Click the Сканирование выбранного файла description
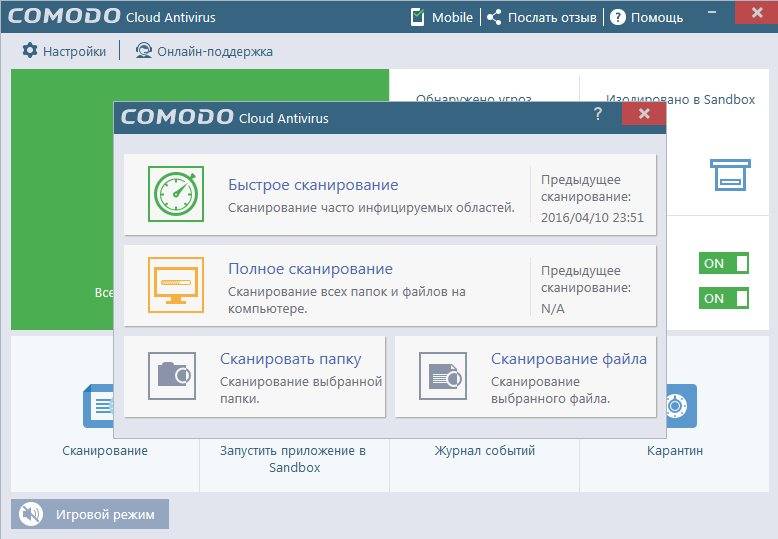This screenshot has height=539, width=778. tap(550, 390)
